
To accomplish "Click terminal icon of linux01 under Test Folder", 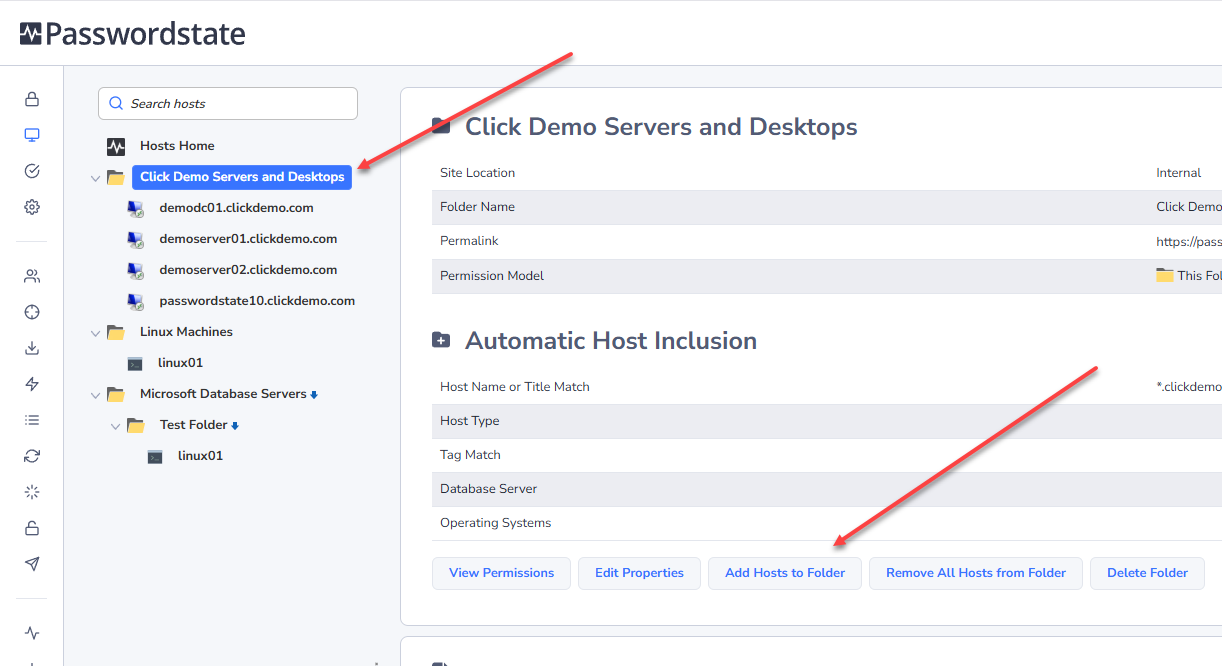I will point(155,457).
